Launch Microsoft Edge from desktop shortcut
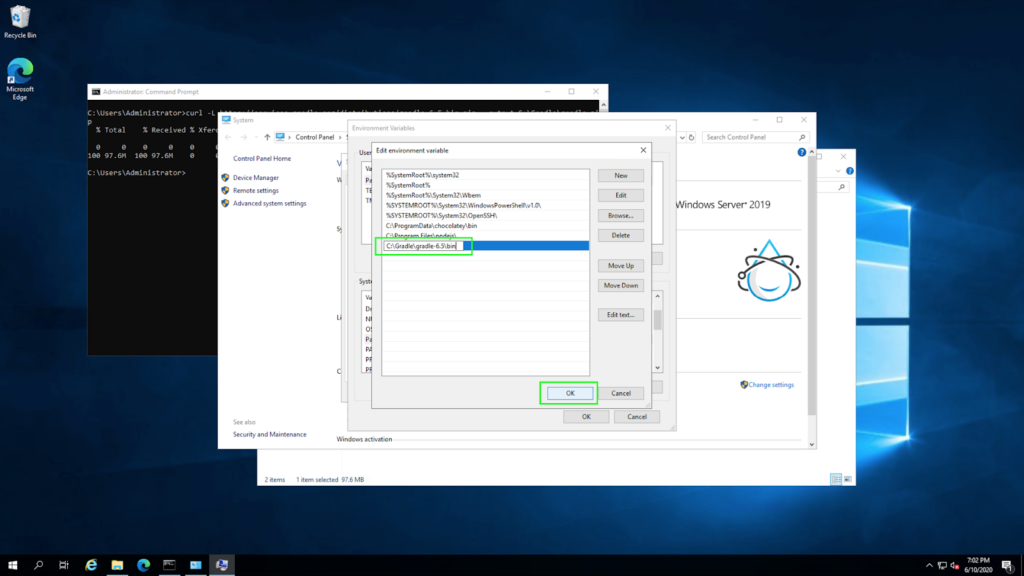This screenshot has height=576, width=1024. point(19,78)
